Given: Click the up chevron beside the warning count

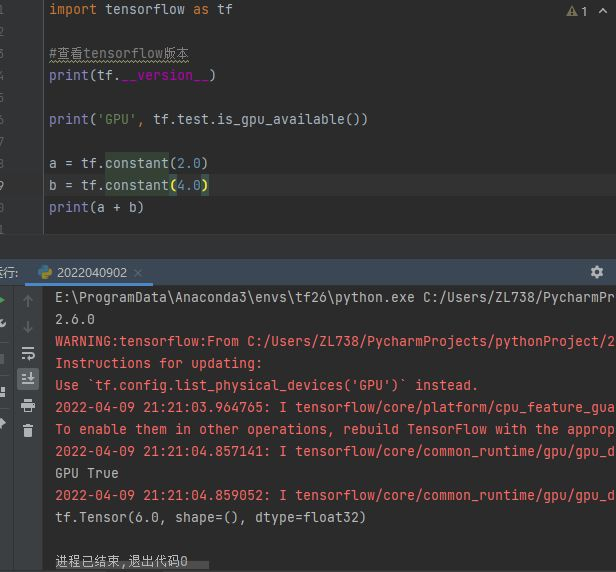Looking at the screenshot, I should 603,11.
